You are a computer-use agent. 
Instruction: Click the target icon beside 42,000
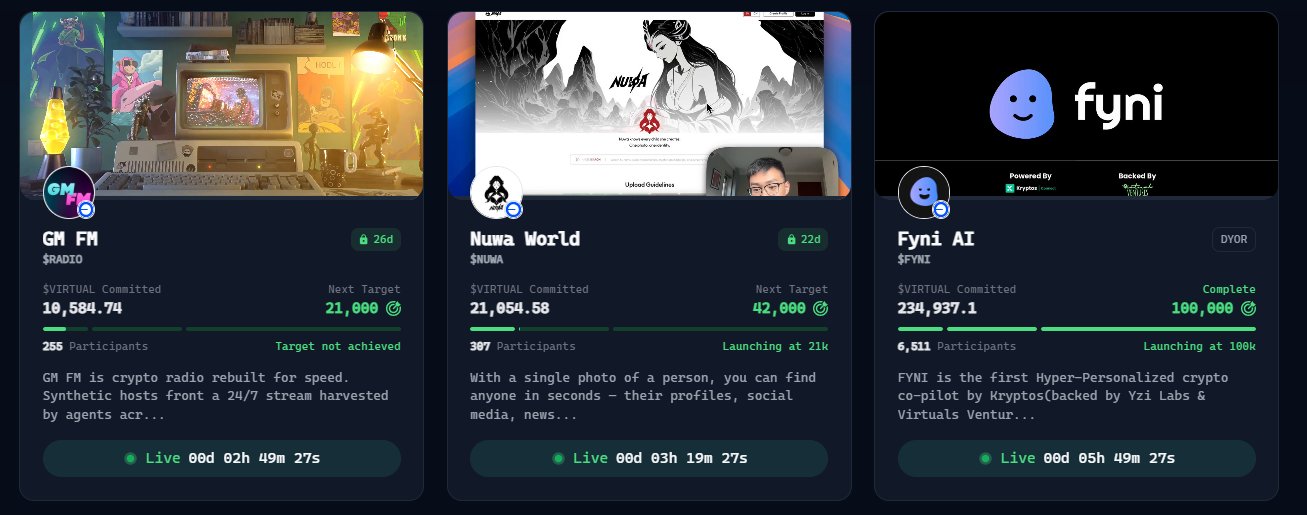(820, 308)
